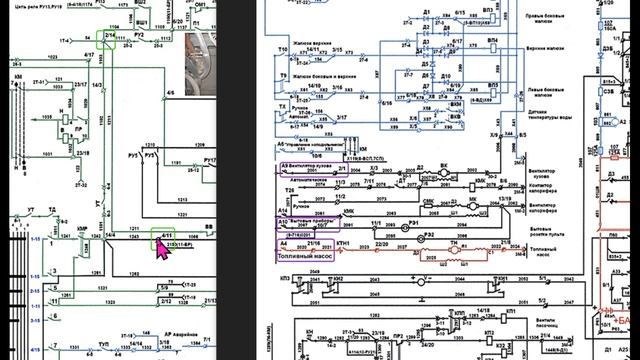
Task: Click the 'Цепь реле РУ13, РУ19' heading
Action: [38, 7]
